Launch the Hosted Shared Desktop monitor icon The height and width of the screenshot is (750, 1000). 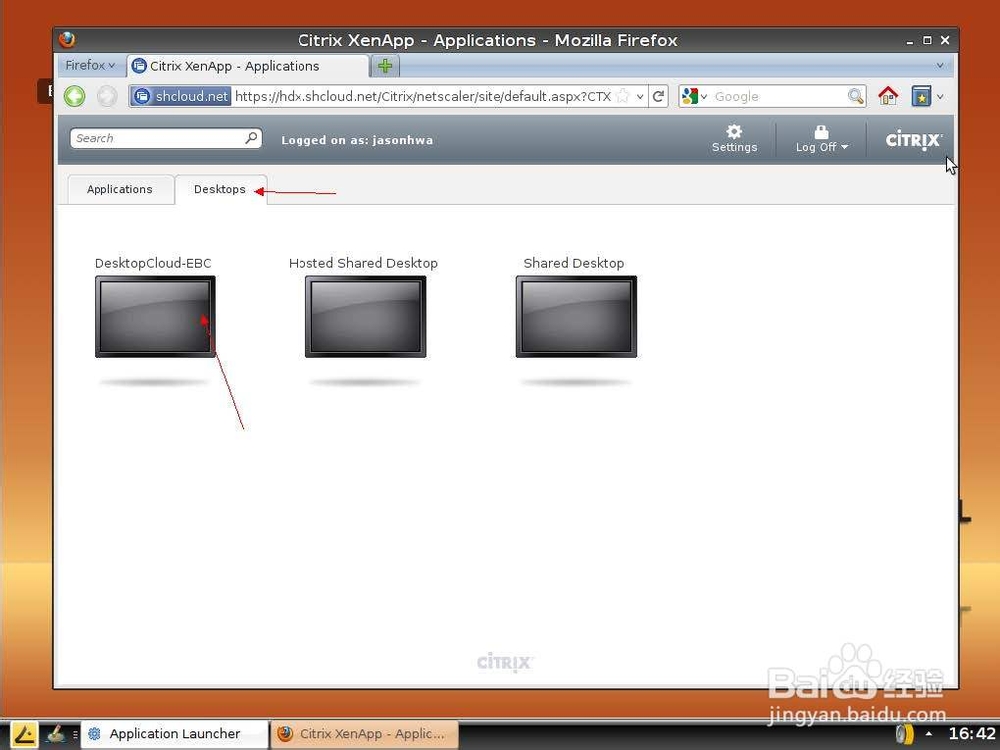point(365,316)
